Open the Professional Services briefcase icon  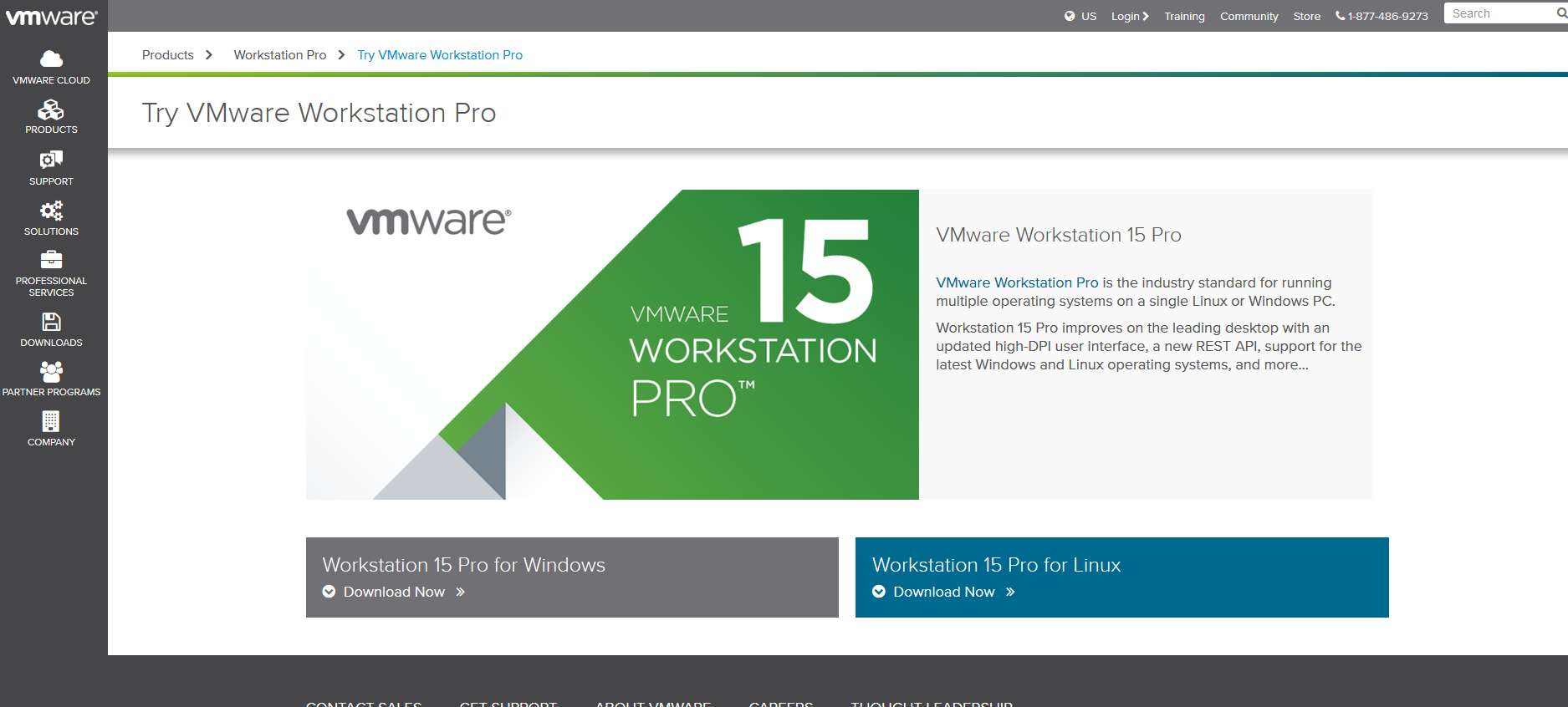[51, 260]
